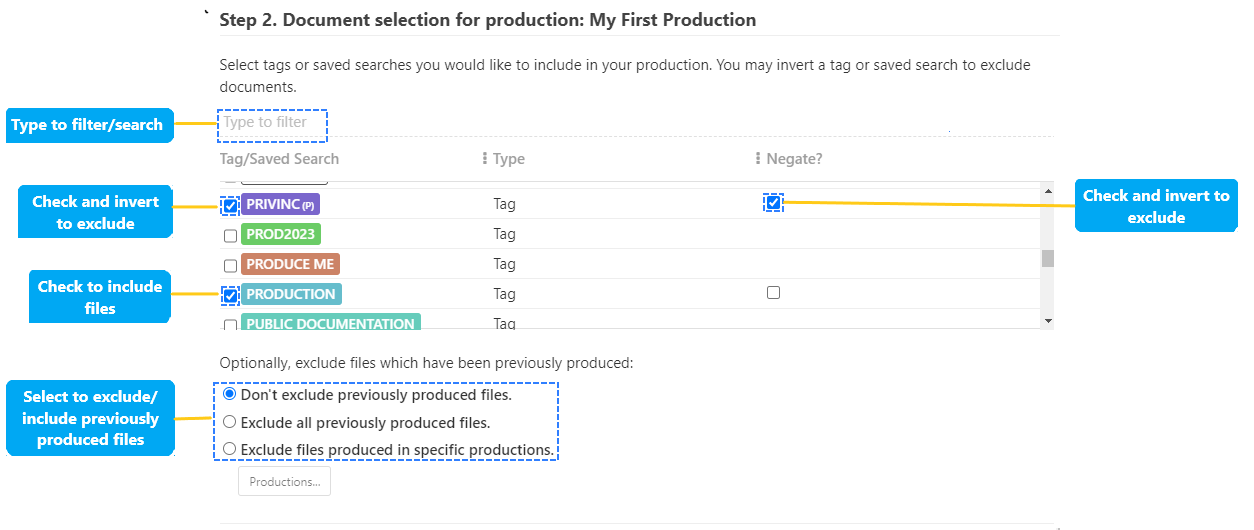Click the Tag type cell in PRODUCE ME row

(x=504, y=264)
